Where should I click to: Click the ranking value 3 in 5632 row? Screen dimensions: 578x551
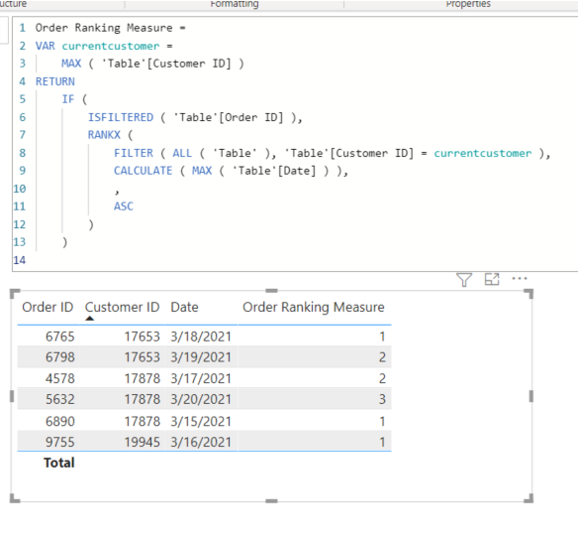click(x=382, y=399)
